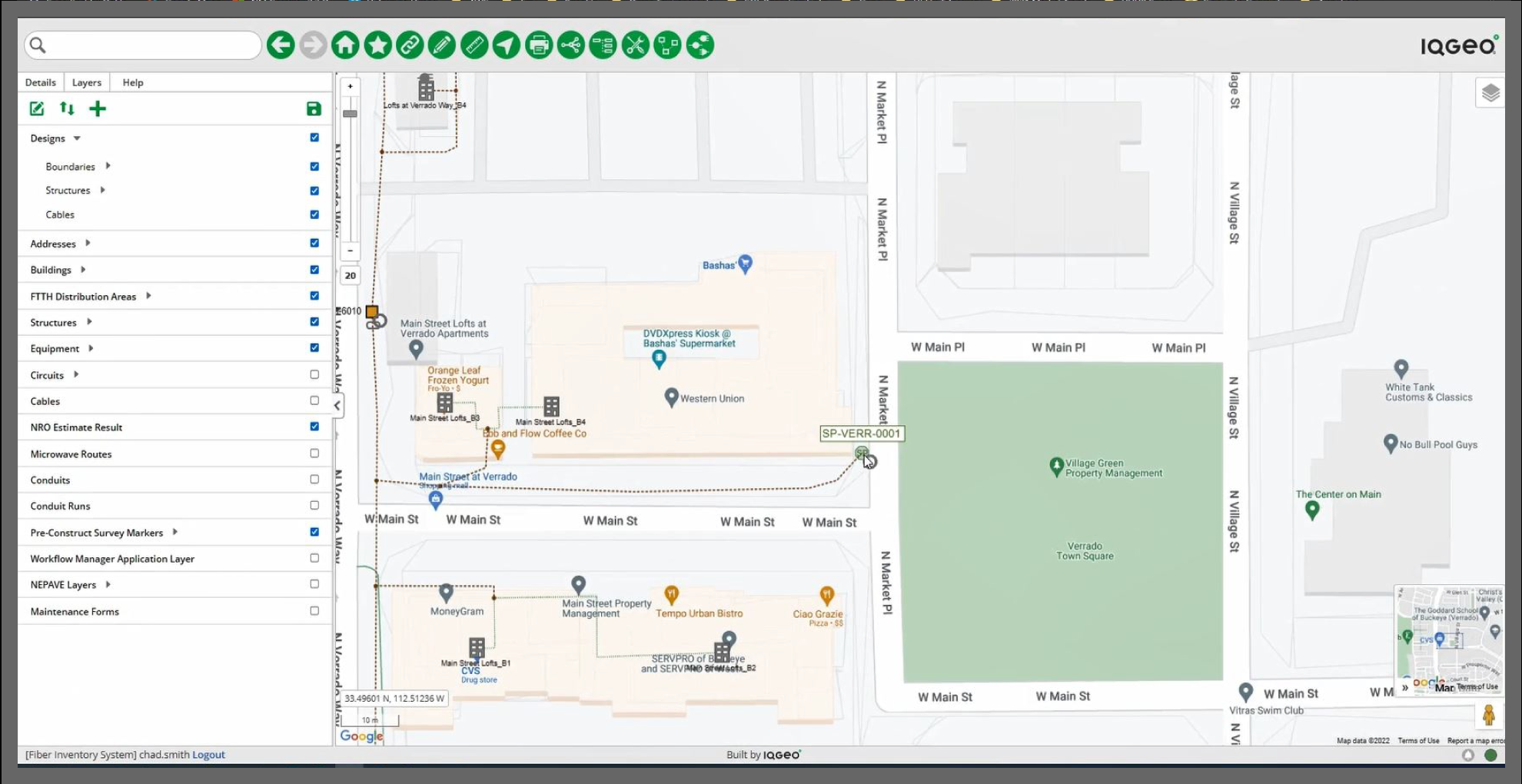Image resolution: width=1522 pixels, height=784 pixels.
Task: Enable the Conduit Runs layer checkbox
Action: 314,505
